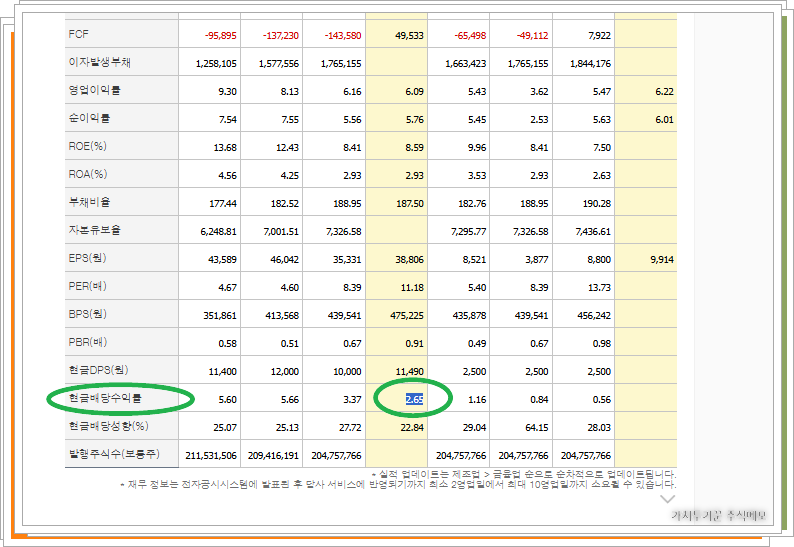Select the red FCF value -137,230

point(281,35)
